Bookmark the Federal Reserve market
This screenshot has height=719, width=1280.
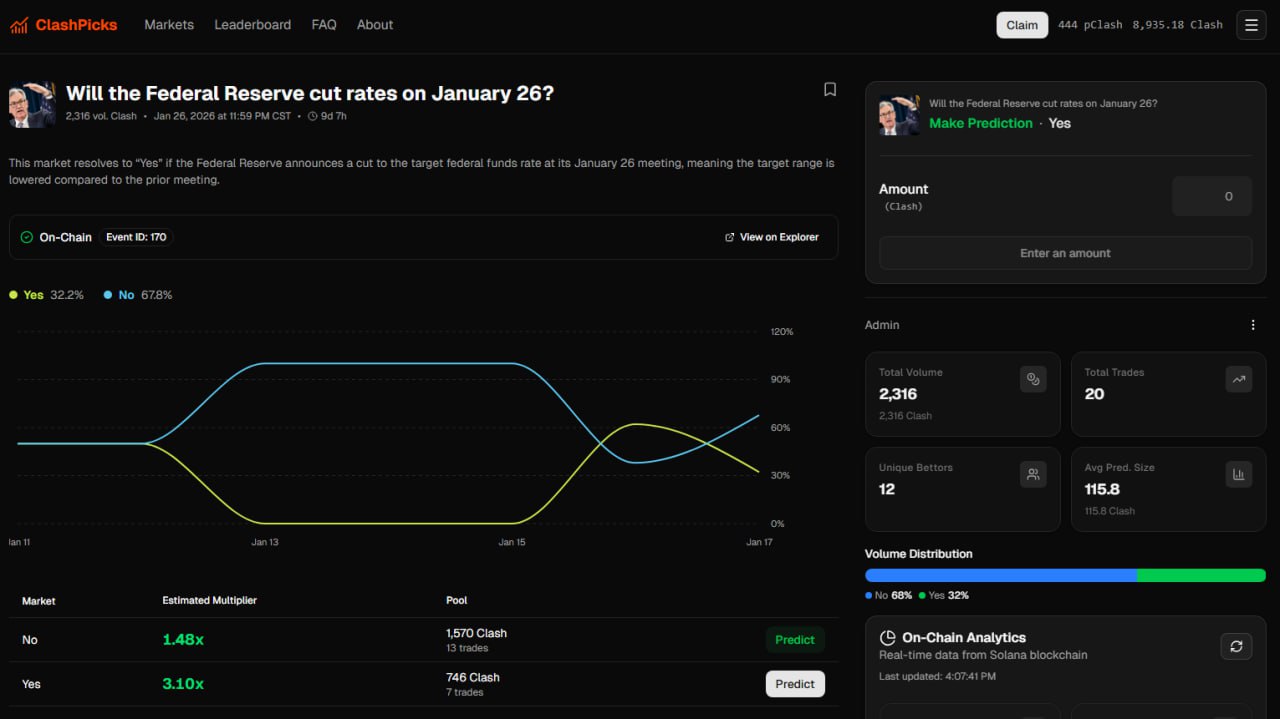[x=829, y=90]
